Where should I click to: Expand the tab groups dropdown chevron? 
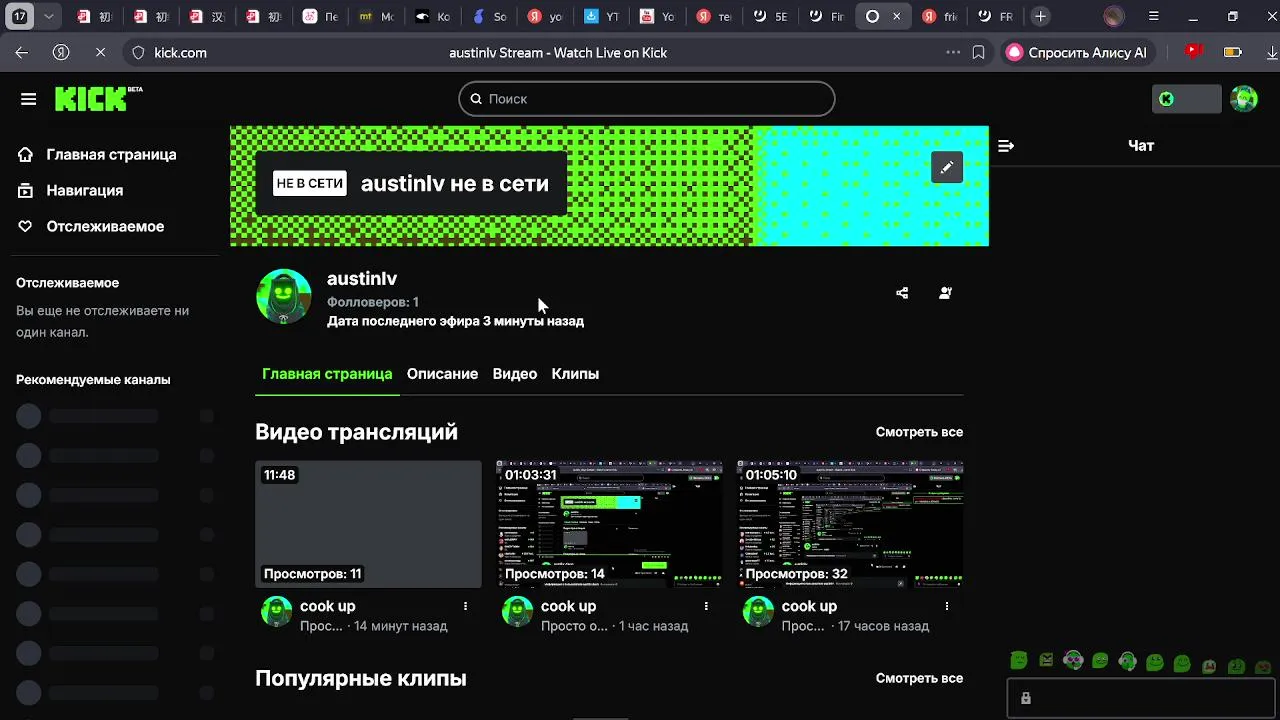48,17
